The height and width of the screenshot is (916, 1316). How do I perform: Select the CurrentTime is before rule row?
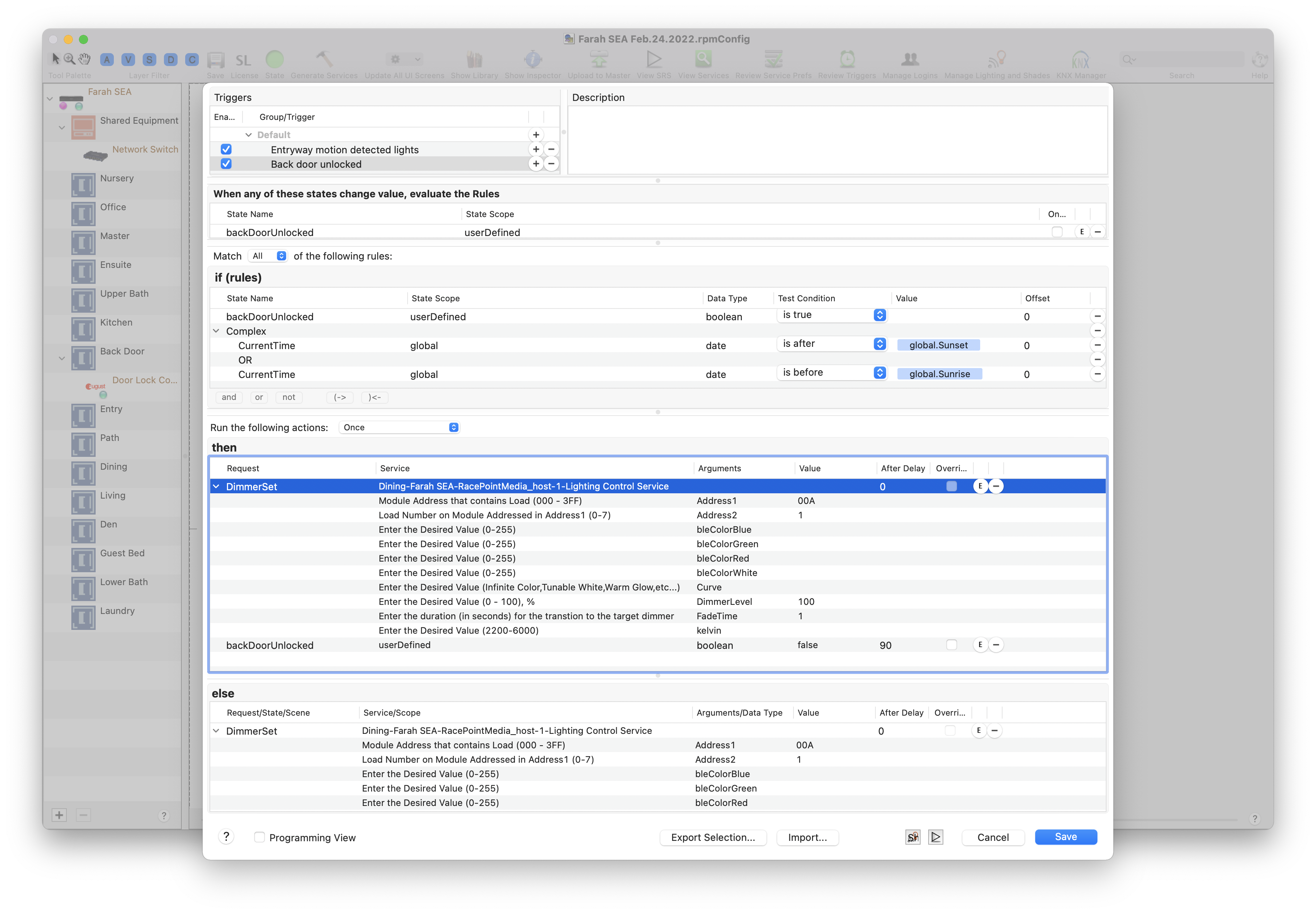(x=266, y=374)
